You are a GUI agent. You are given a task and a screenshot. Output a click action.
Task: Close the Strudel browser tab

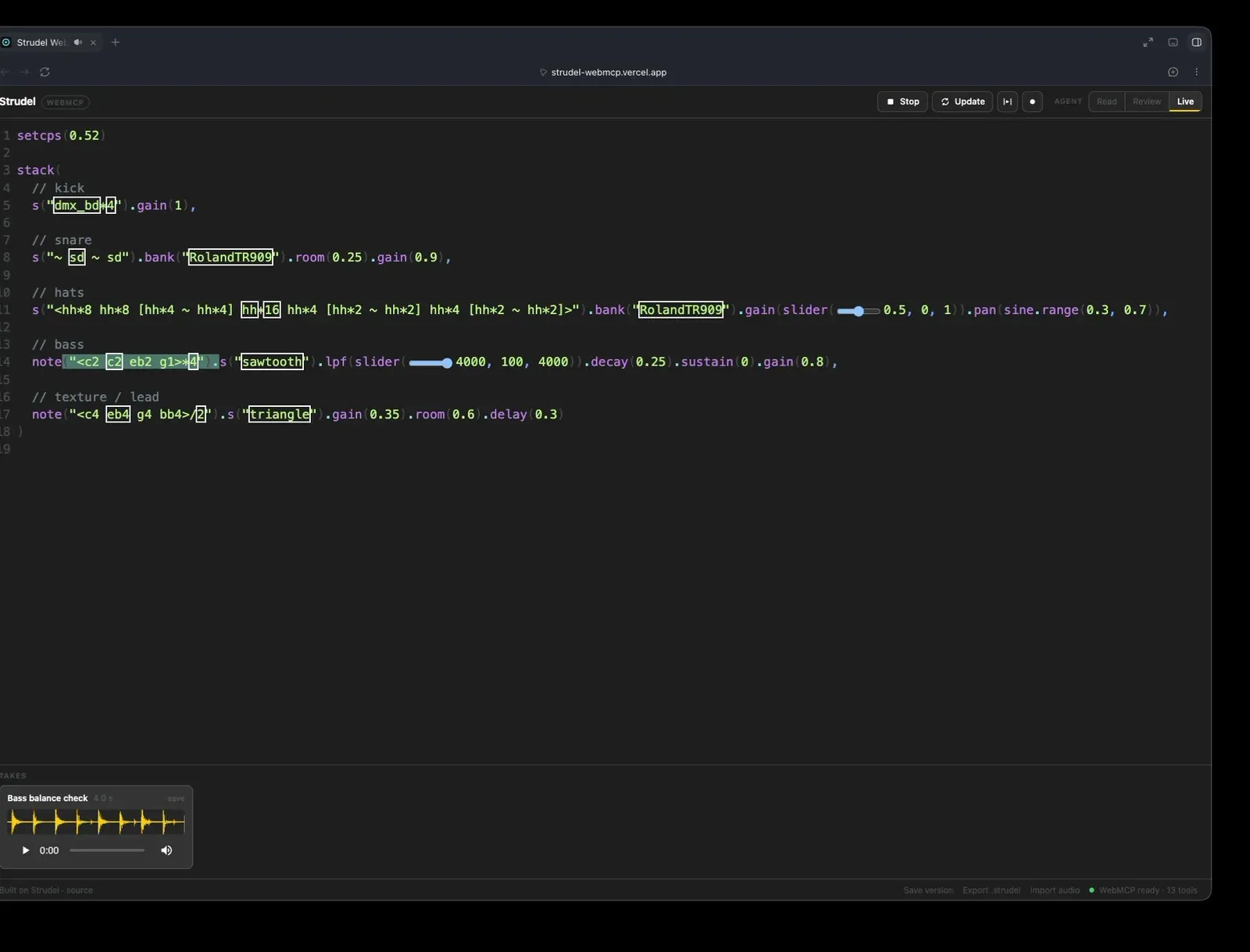click(x=93, y=42)
